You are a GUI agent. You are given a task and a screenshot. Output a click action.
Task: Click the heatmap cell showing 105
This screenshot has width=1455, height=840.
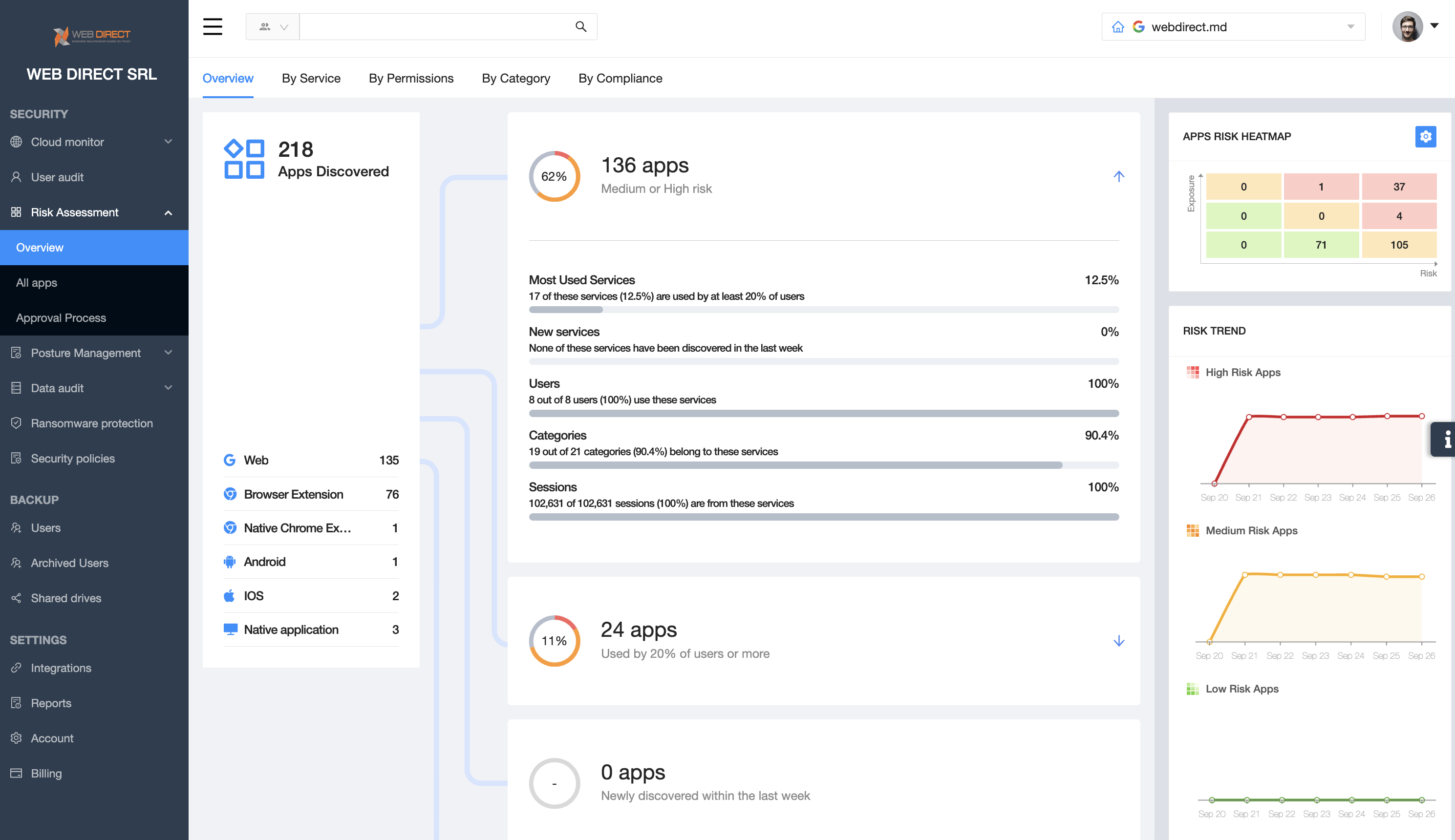[x=1398, y=245]
